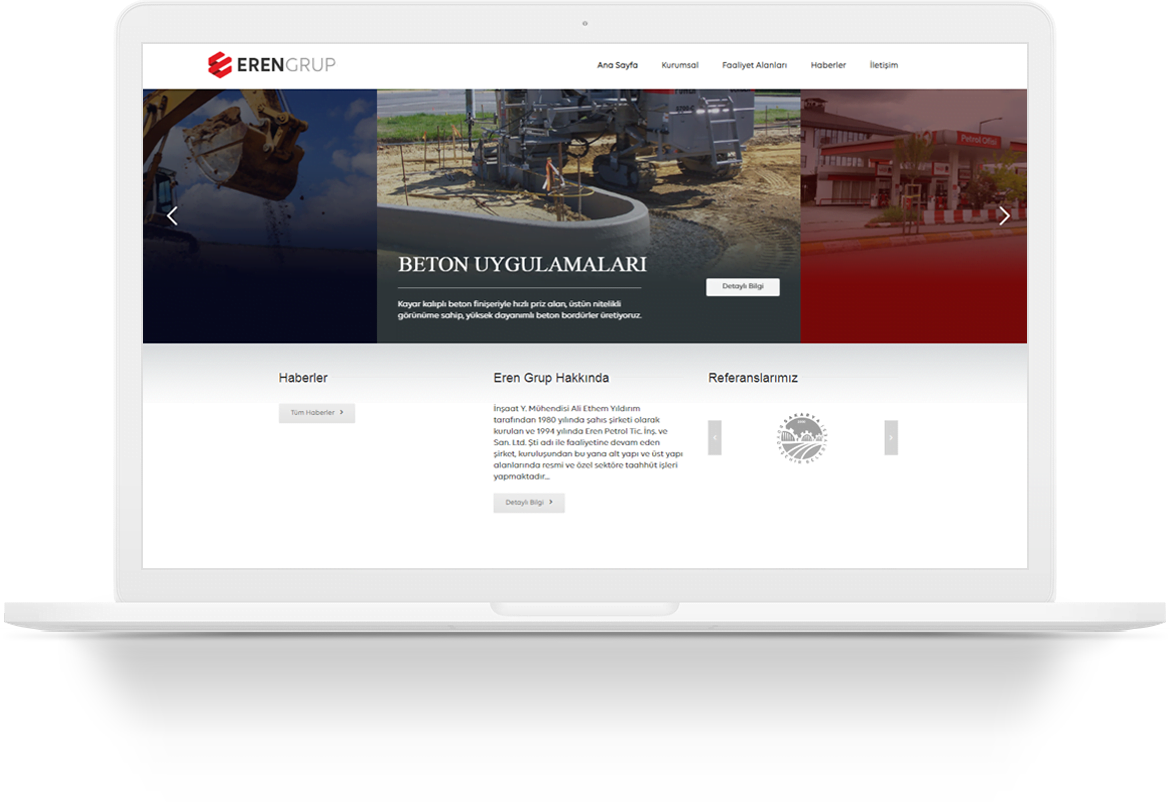
Task: Click Detaylı Bilgi button on the banner
Action: pyautogui.click(x=742, y=286)
